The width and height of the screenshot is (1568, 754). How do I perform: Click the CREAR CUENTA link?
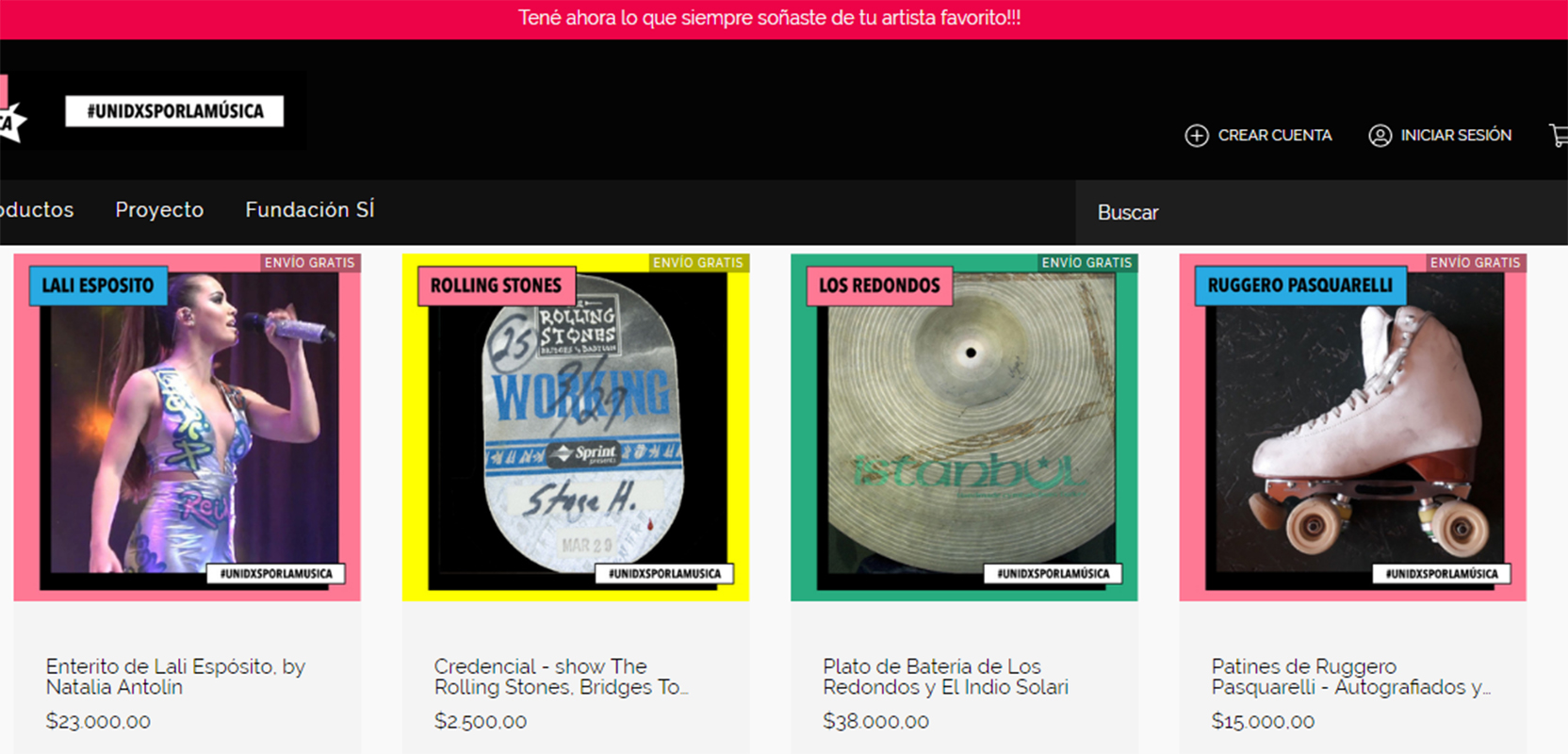click(1274, 136)
